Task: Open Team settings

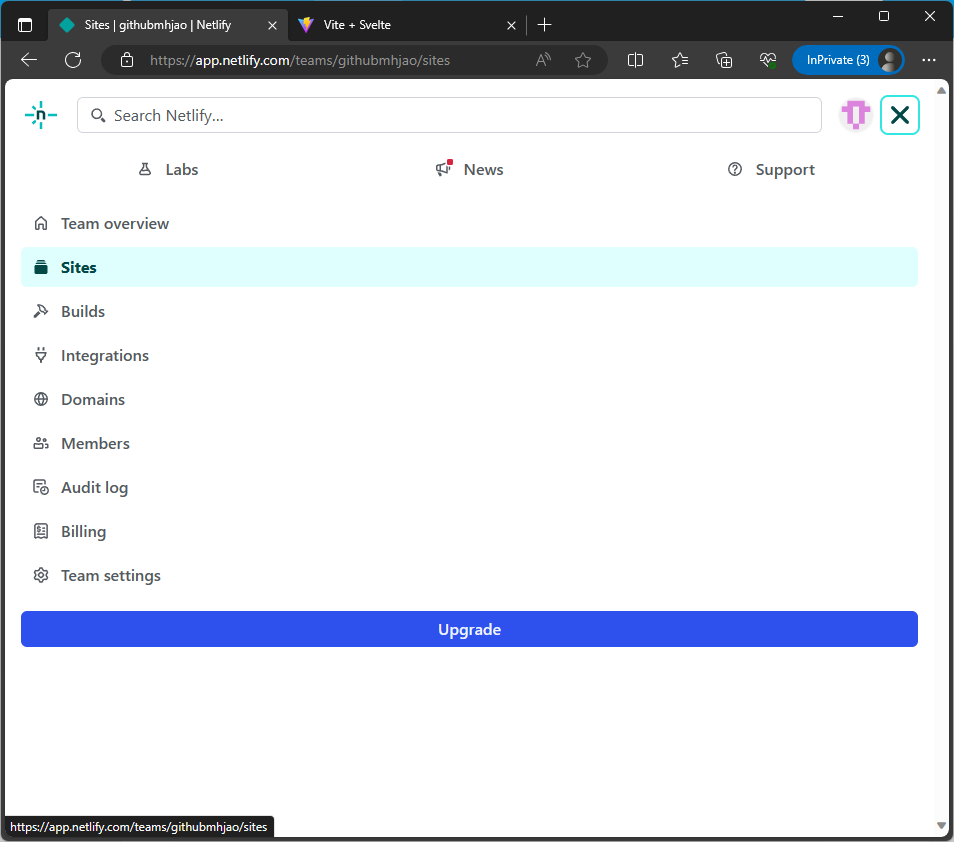Action: pos(469,575)
